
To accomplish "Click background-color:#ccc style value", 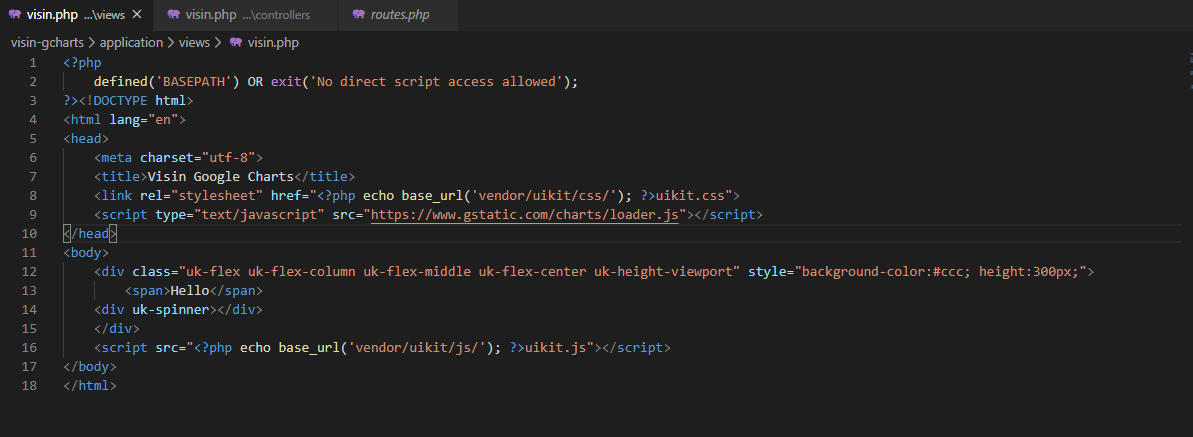I will point(886,272).
